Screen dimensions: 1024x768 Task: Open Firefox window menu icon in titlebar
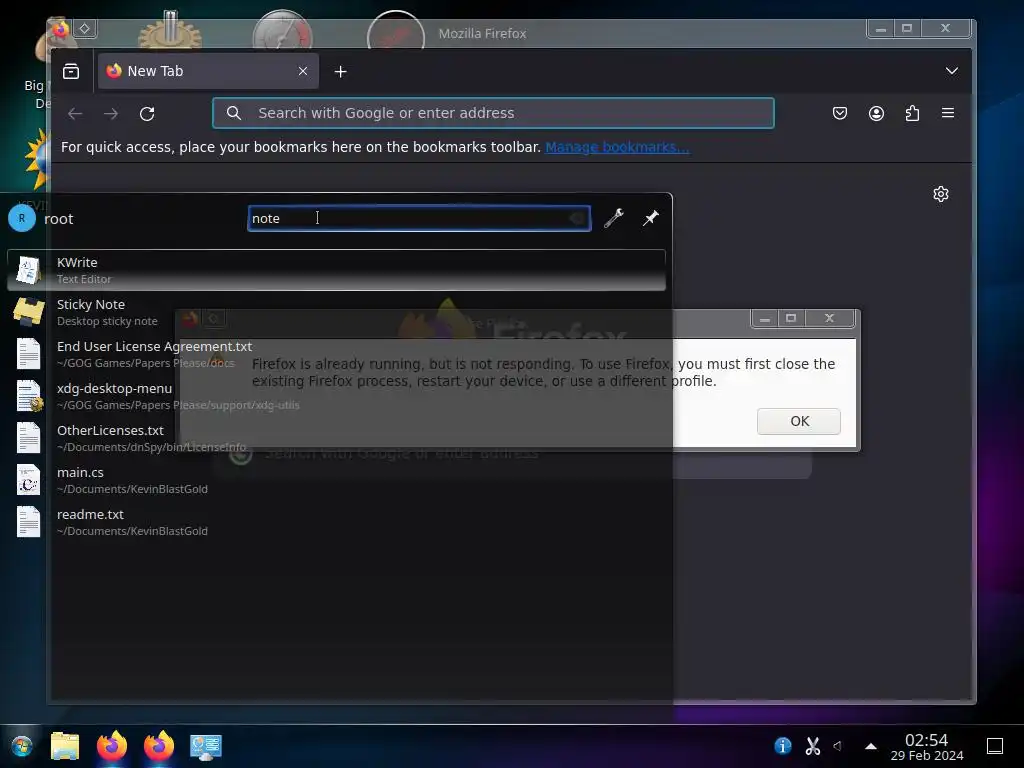click(61, 29)
